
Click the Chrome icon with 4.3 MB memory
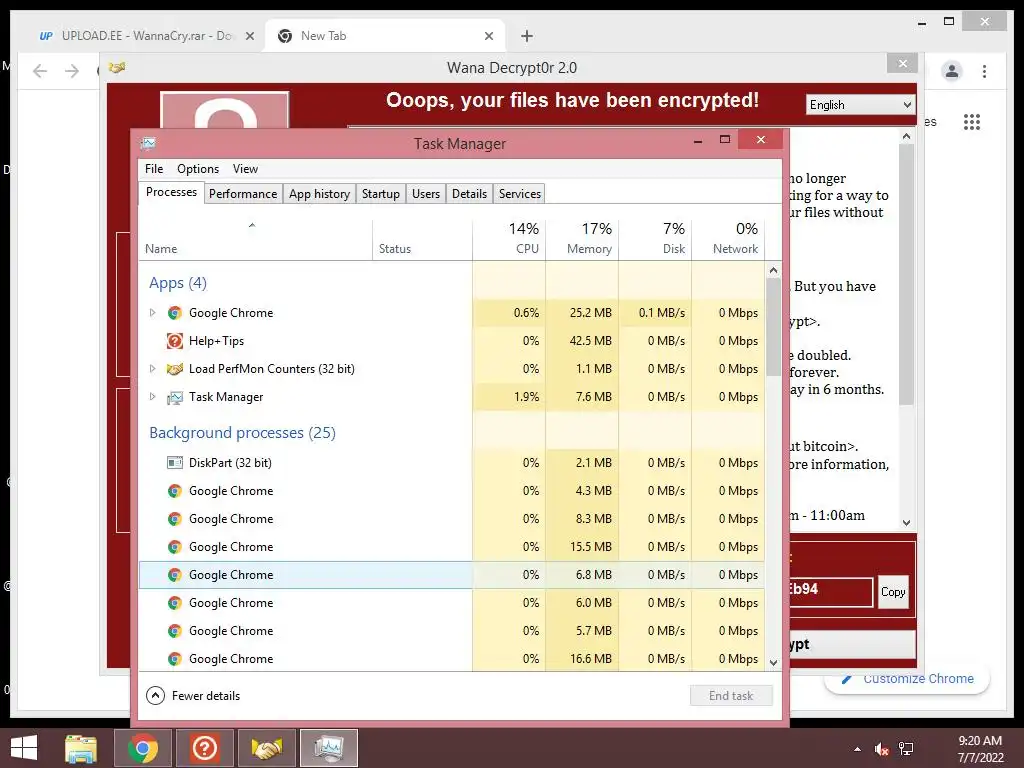174,491
